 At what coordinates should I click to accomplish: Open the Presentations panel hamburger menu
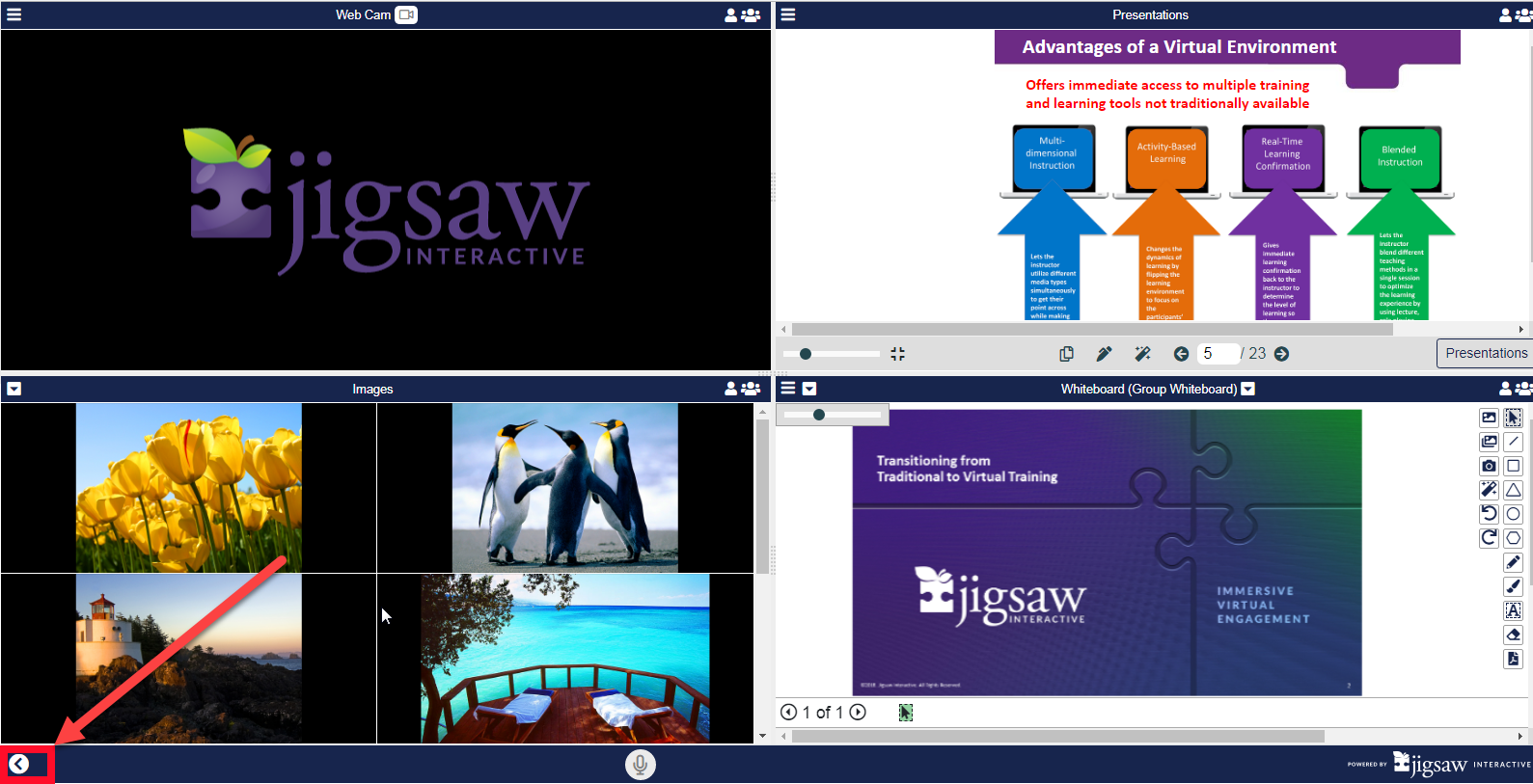coord(788,14)
